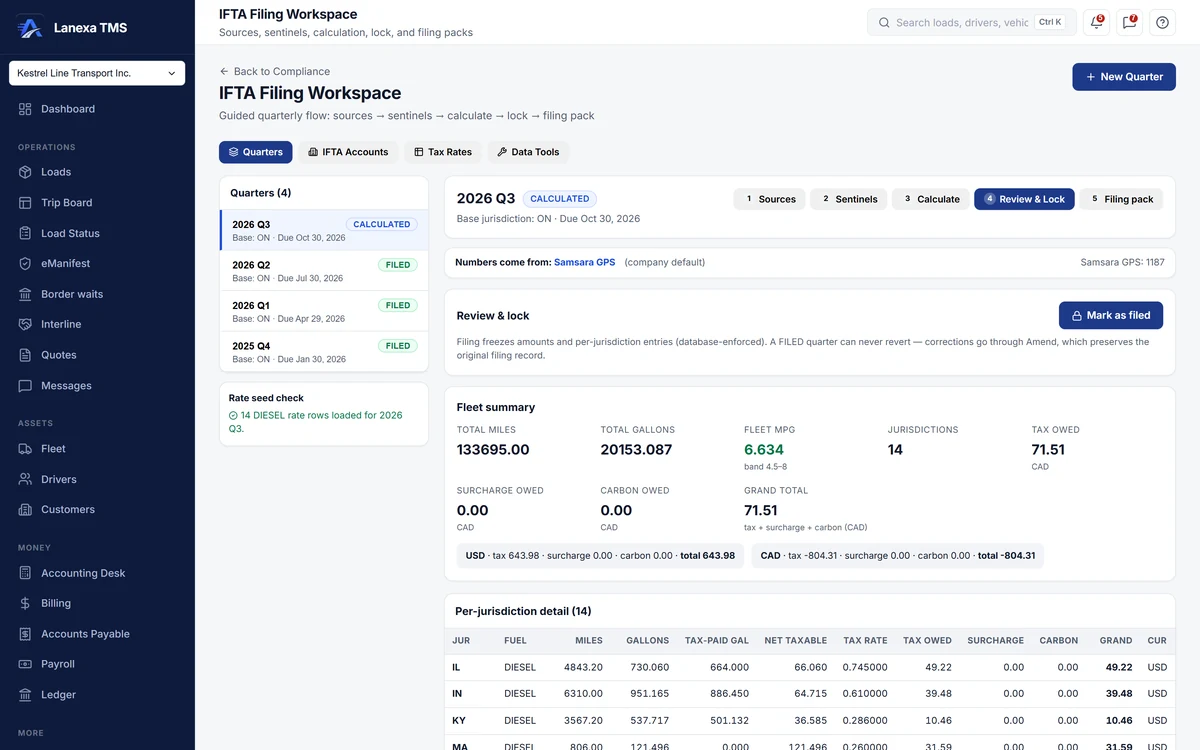Click the Dashboard sidebar icon
The width and height of the screenshot is (1200, 750).
pyautogui.click(x=25, y=109)
